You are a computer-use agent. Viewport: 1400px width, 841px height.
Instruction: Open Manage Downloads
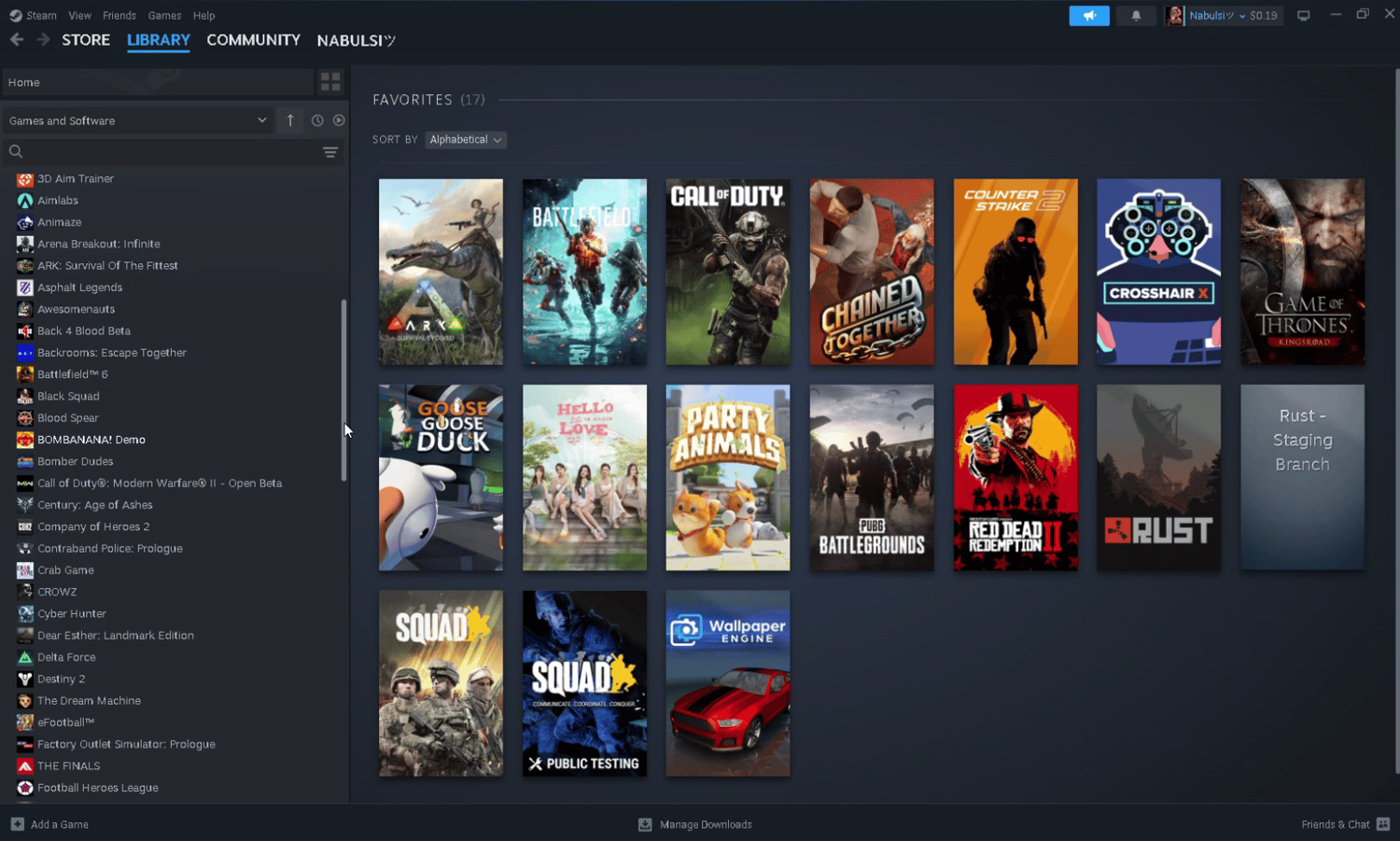706,824
